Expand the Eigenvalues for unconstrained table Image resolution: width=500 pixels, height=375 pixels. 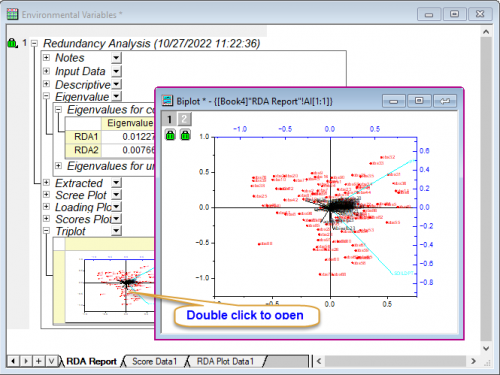point(58,166)
